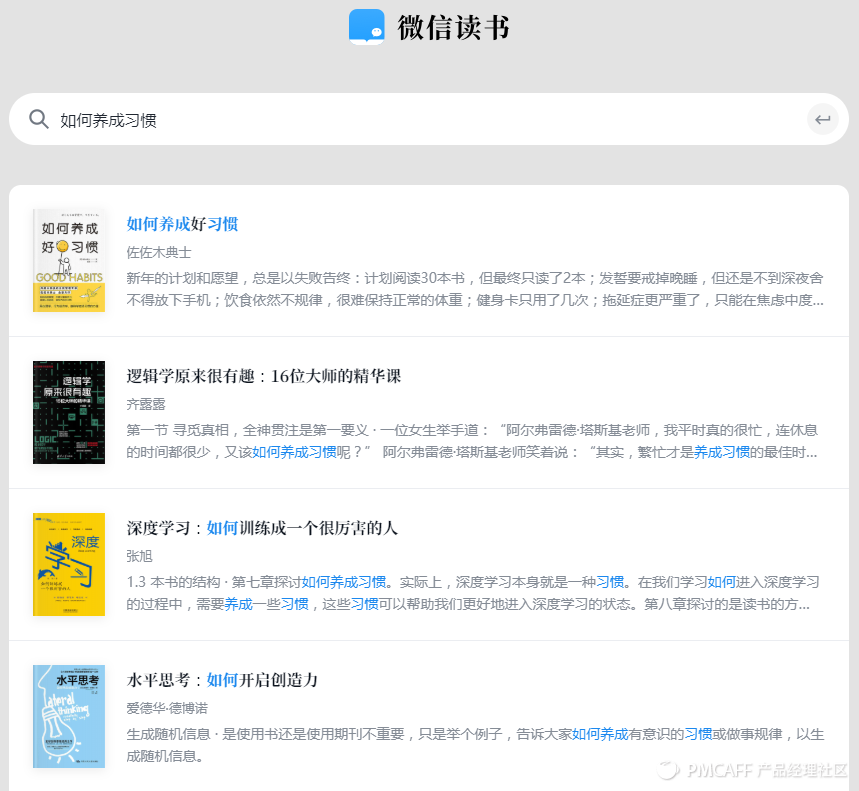Click the excerpt beginning 生成随机信息
This screenshot has width=859, height=791.
click(x=475, y=745)
